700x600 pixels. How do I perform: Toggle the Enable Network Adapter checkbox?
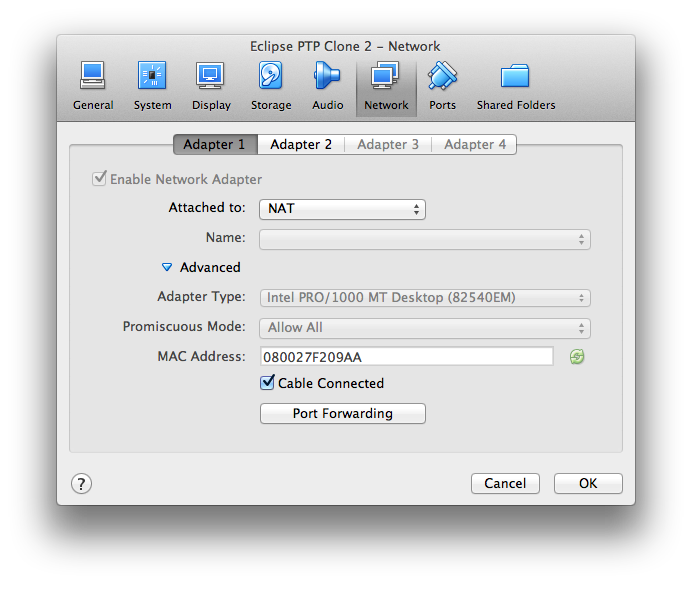(99, 179)
